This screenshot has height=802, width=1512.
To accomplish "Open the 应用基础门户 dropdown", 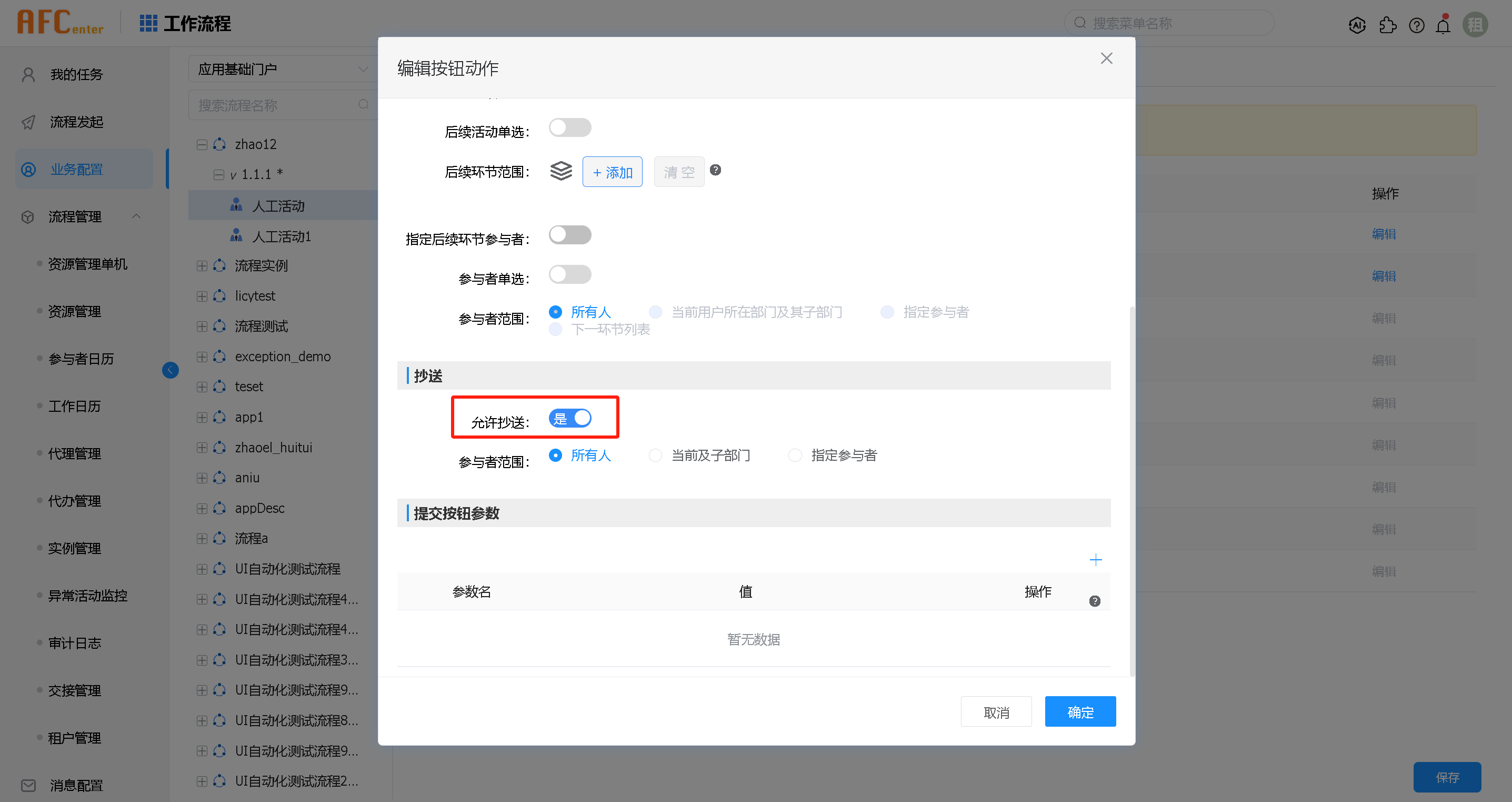I will click(x=282, y=68).
